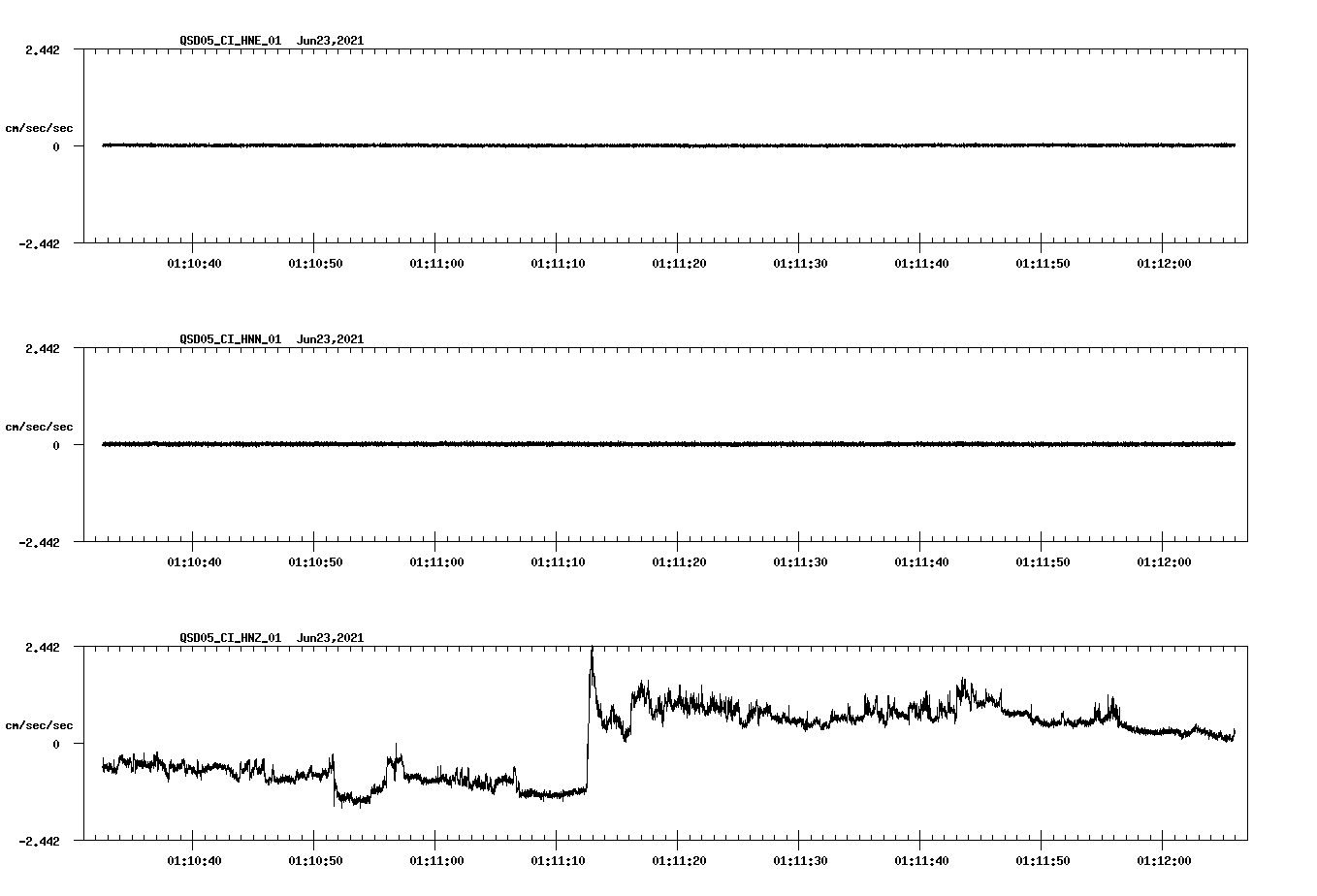Click the 2.442 upper limit on HNE axis

(x=43, y=49)
